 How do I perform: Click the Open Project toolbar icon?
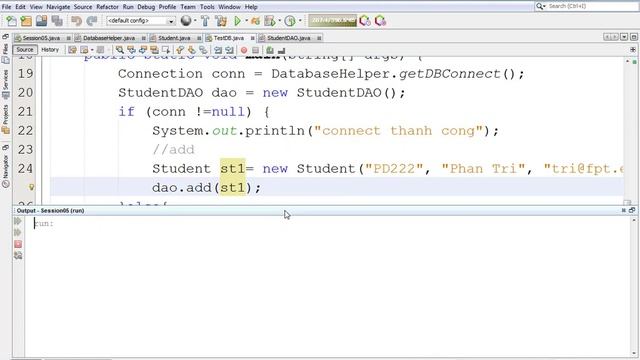tap(41, 21)
